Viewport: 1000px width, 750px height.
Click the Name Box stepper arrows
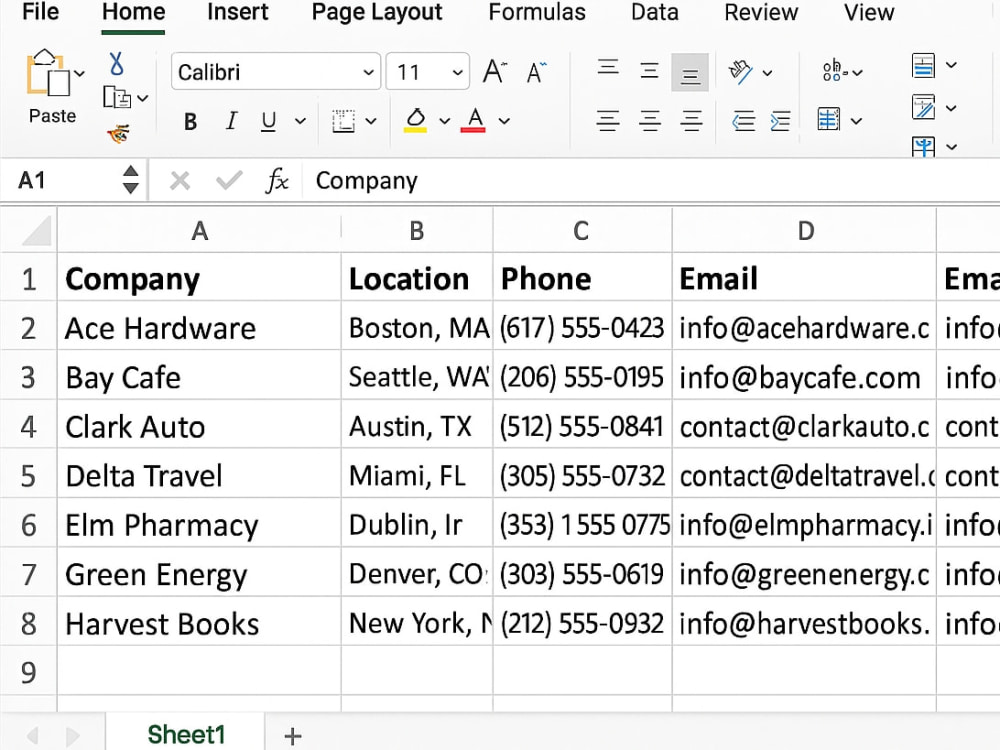coord(131,180)
